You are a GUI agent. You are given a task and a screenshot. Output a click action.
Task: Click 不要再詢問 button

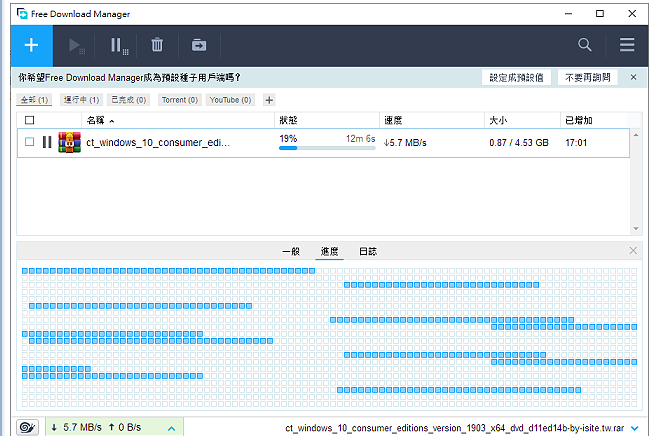point(588,78)
